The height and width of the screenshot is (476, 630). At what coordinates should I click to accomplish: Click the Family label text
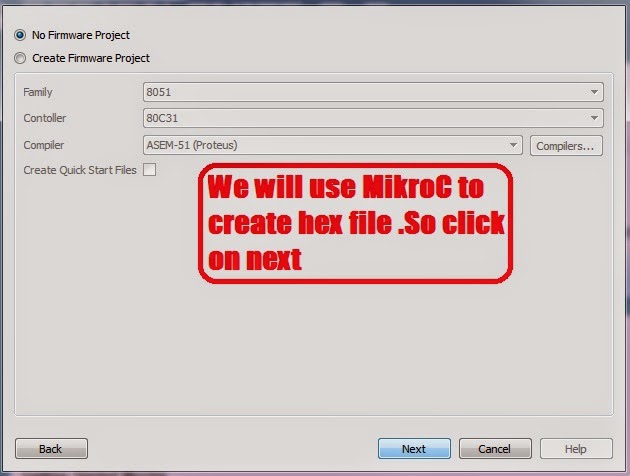click(38, 92)
